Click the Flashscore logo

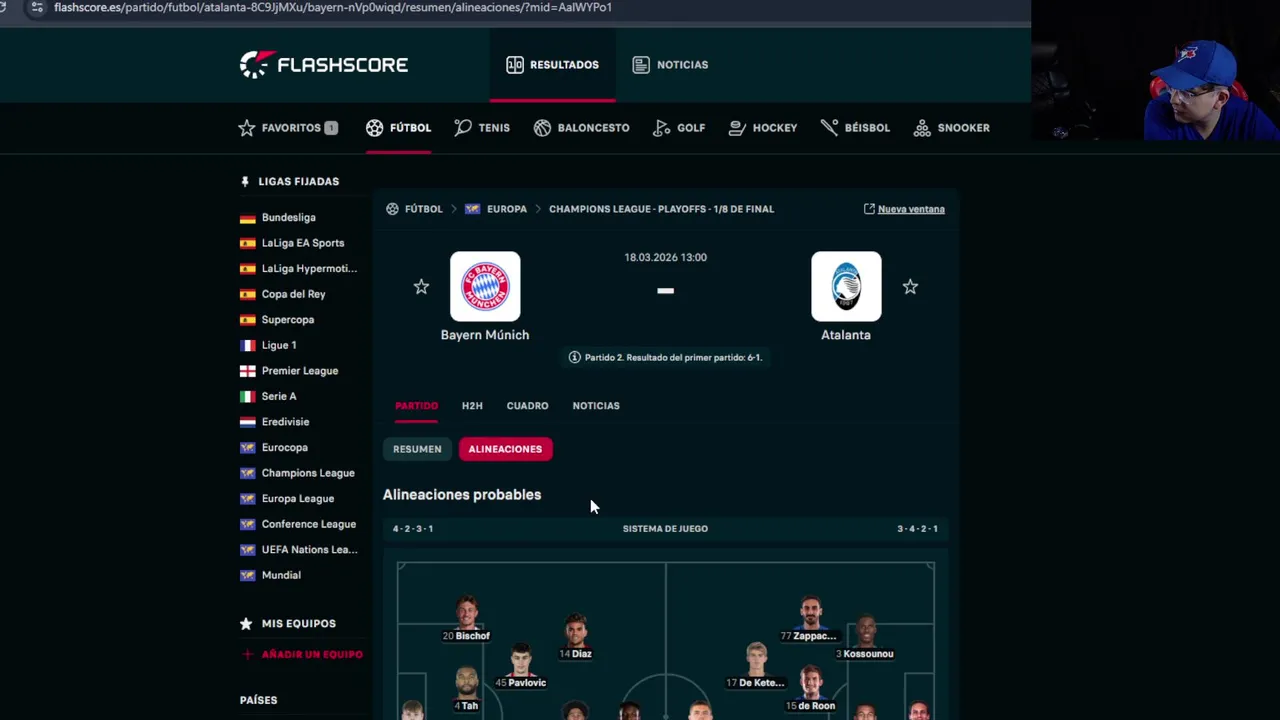click(x=324, y=64)
